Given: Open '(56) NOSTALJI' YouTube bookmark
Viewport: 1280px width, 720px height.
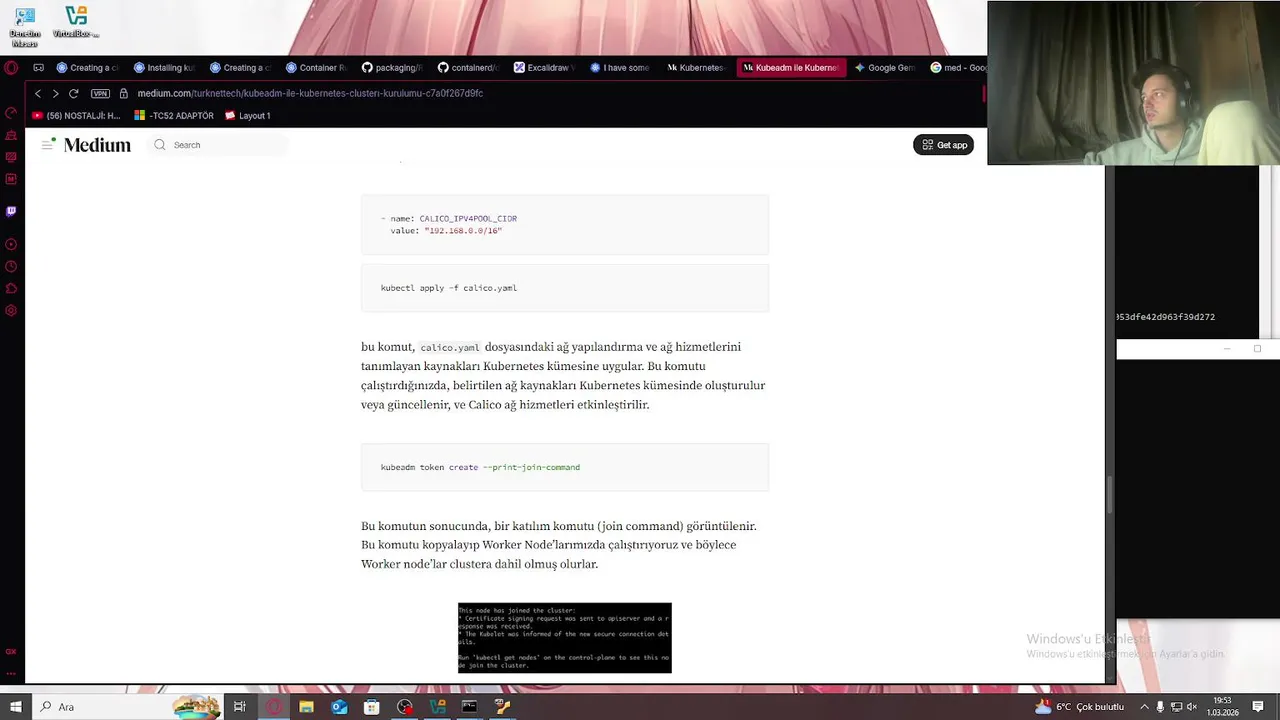Looking at the screenshot, I should [76, 116].
